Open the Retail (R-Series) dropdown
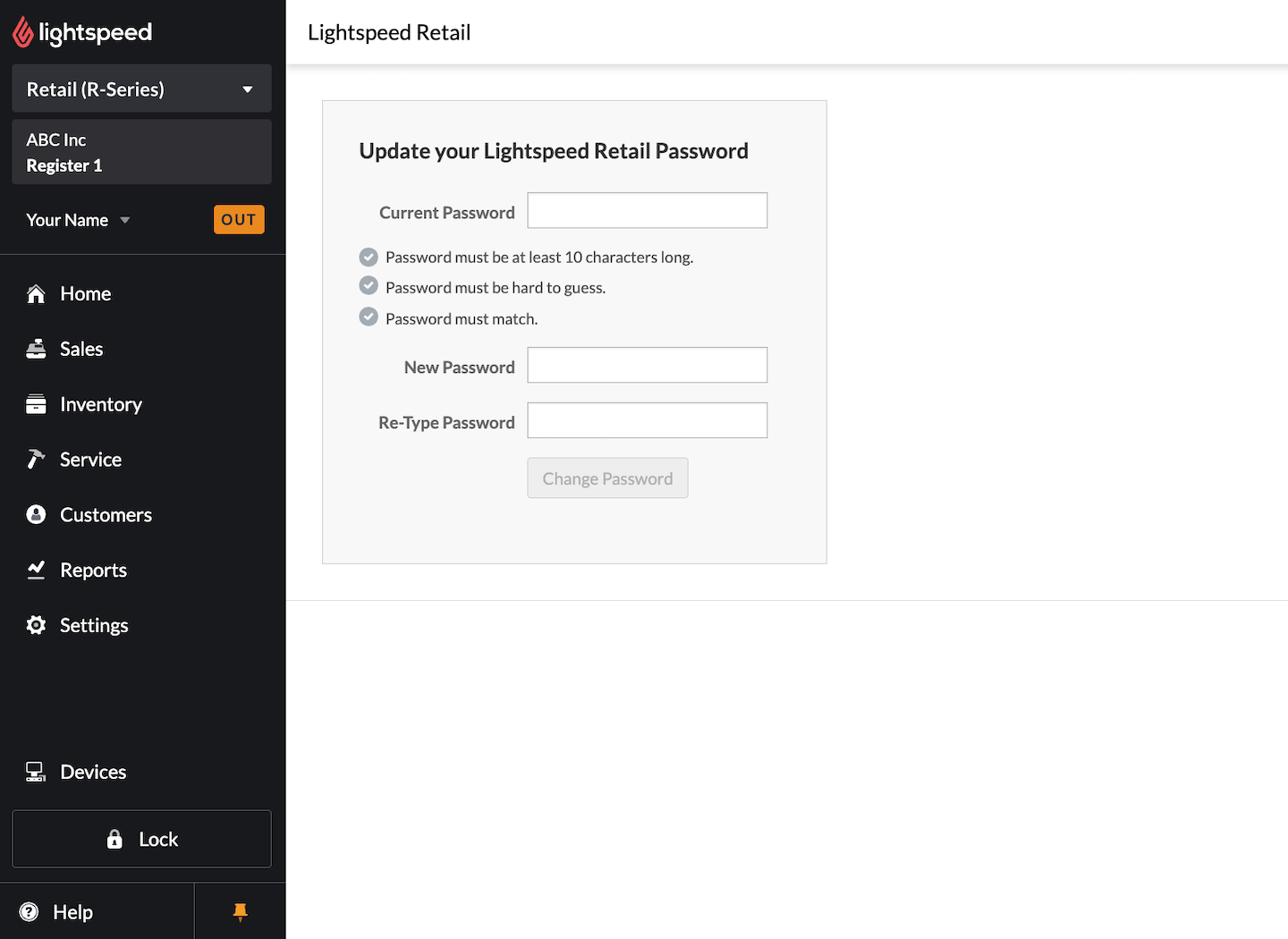The height and width of the screenshot is (939, 1288). point(140,89)
